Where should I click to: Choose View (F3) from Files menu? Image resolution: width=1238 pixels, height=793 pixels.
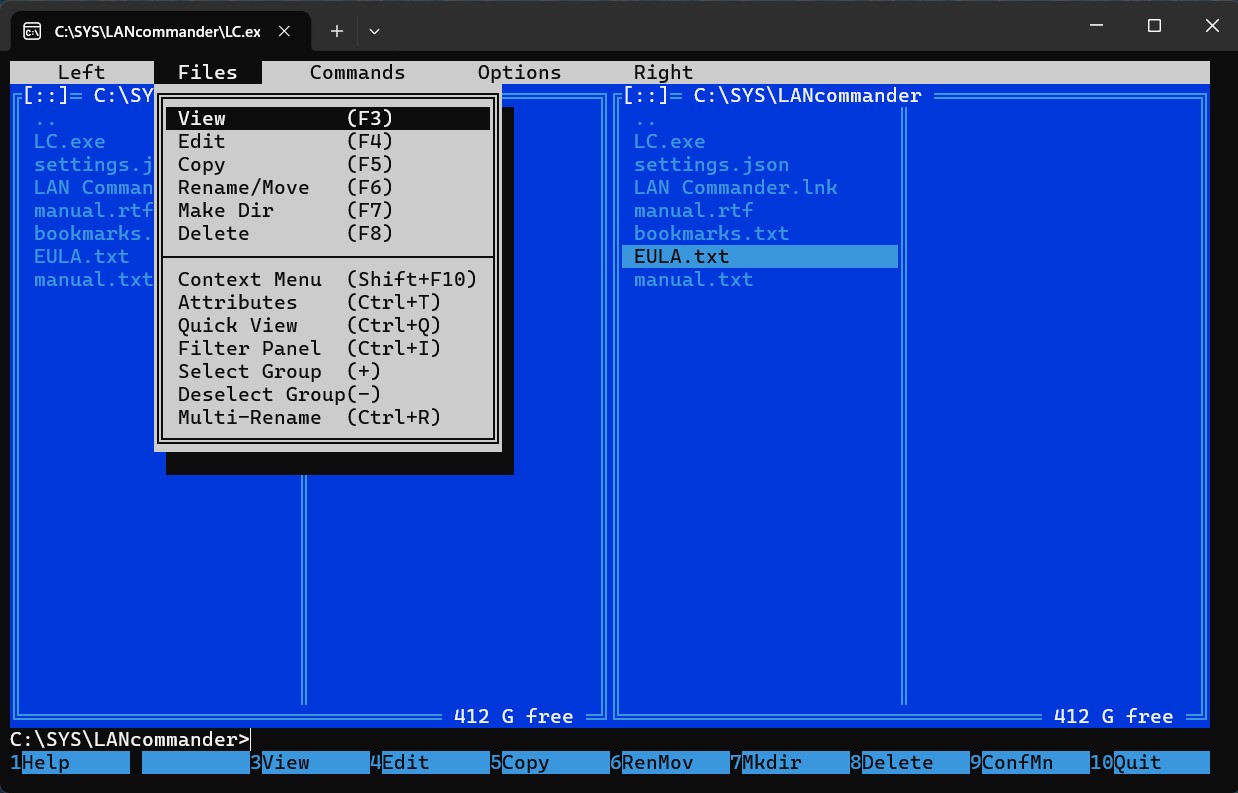pyautogui.click(x=328, y=118)
